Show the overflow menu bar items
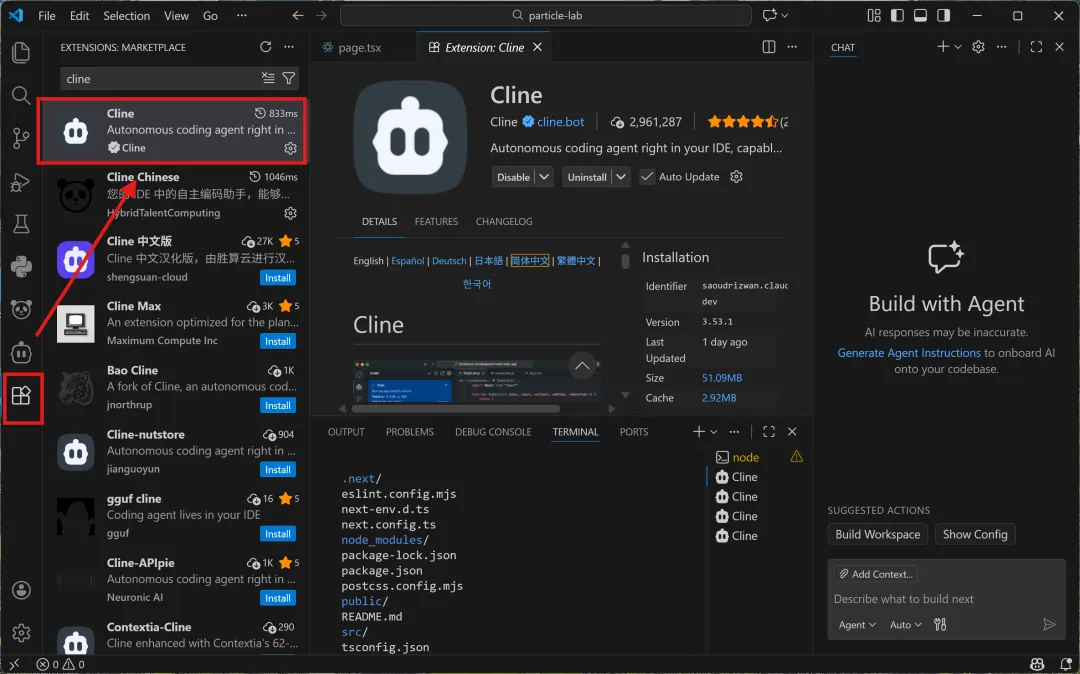The height and width of the screenshot is (674, 1080). [x=242, y=15]
